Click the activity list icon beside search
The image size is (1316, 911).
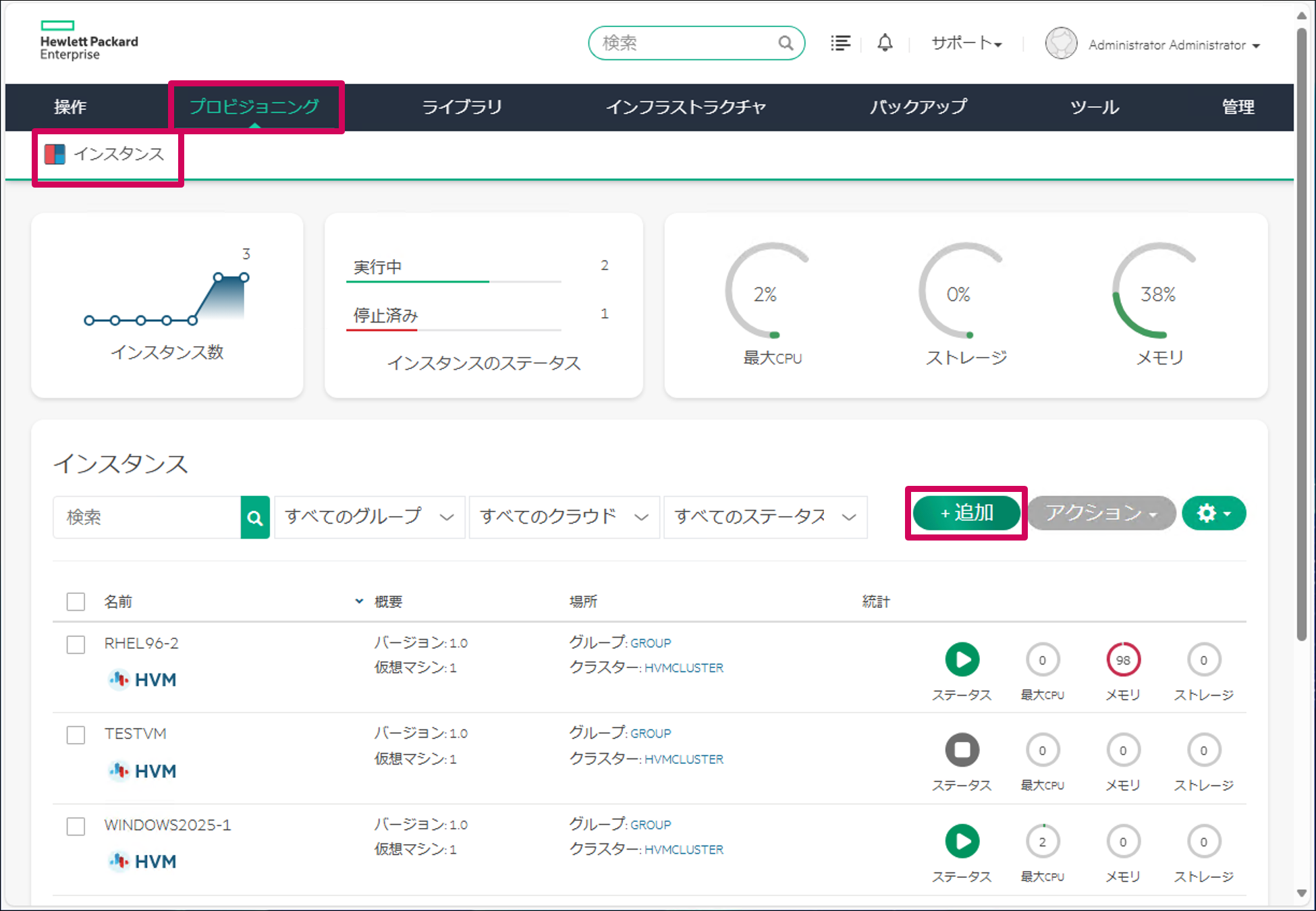[x=840, y=43]
